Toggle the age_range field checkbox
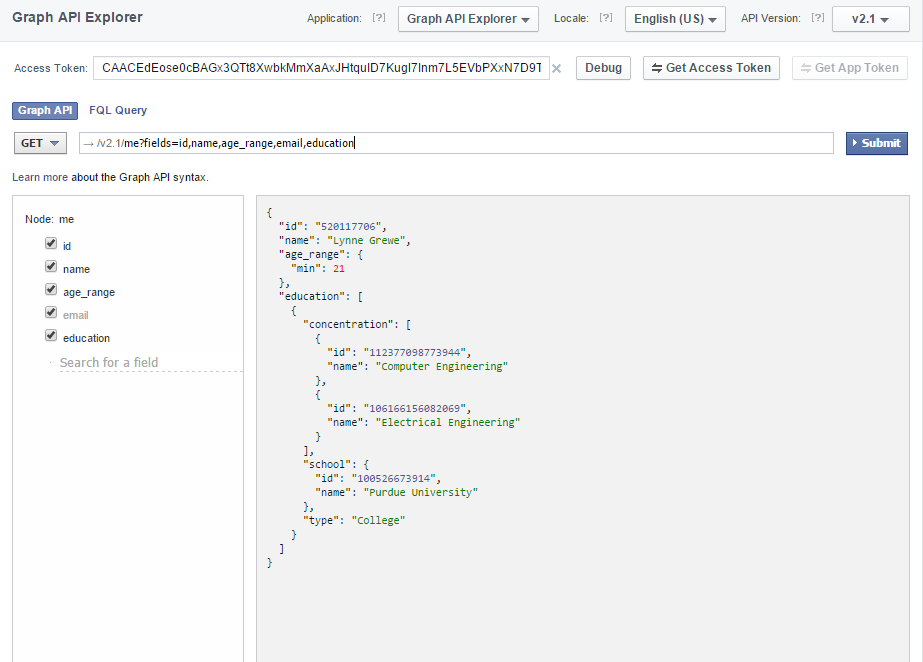This screenshot has width=923, height=662. [x=51, y=290]
